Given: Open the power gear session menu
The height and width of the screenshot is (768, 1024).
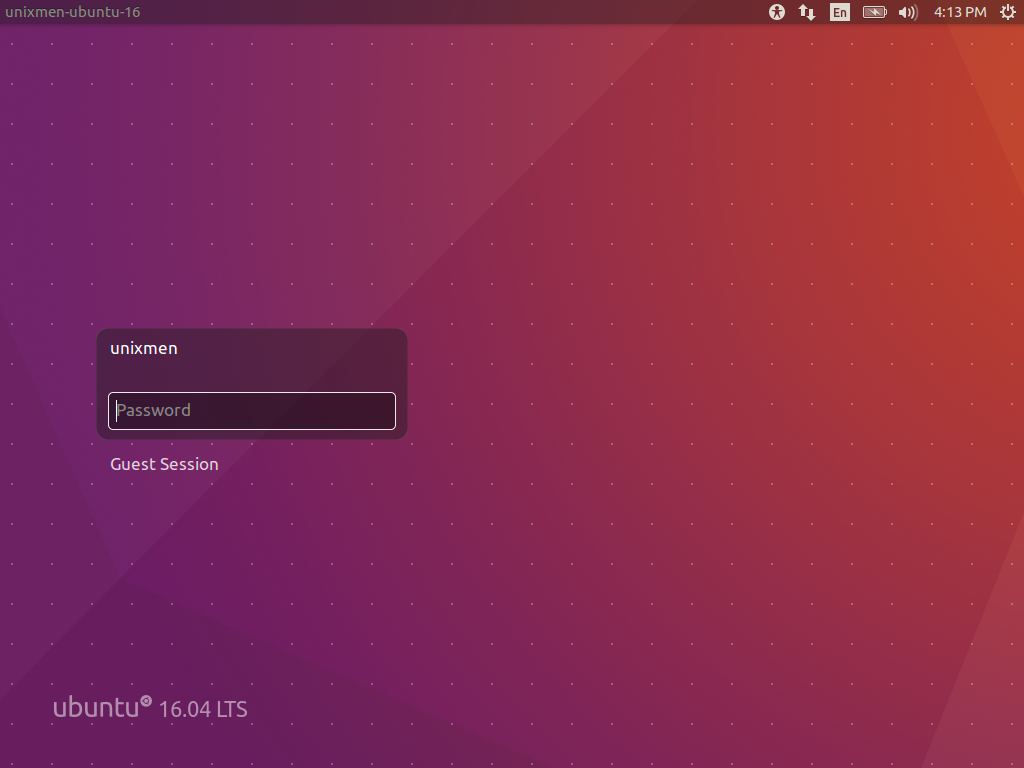Looking at the screenshot, I should click(x=1008, y=12).
